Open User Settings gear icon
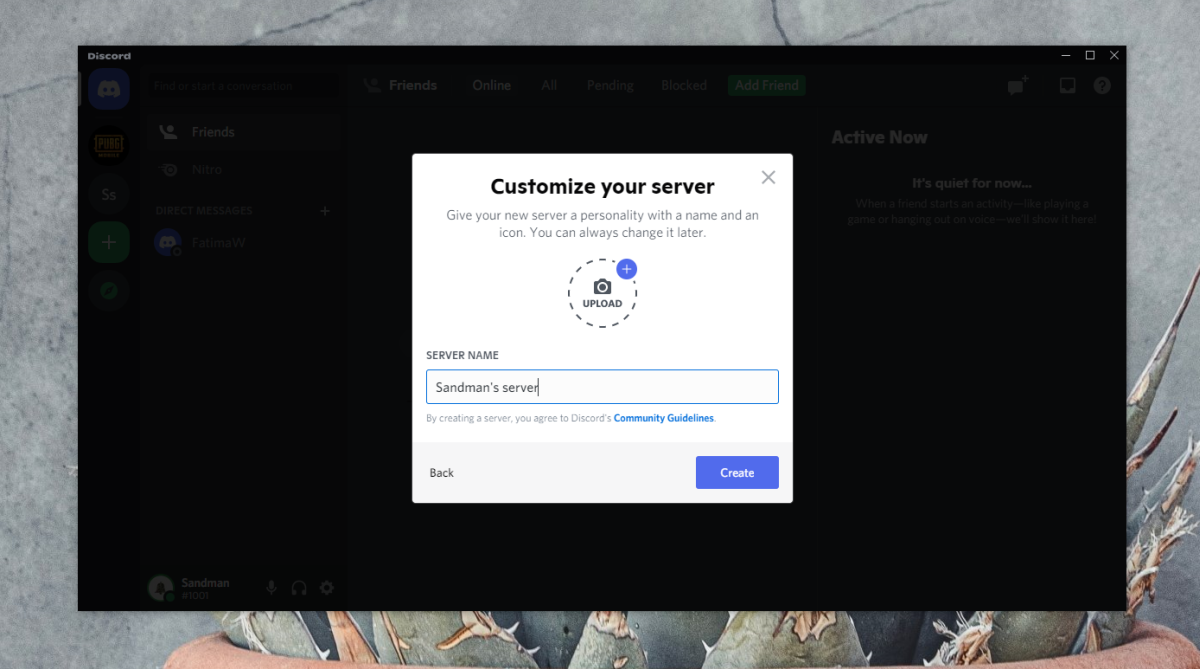Screen dimensions: 1200x669 [326, 587]
